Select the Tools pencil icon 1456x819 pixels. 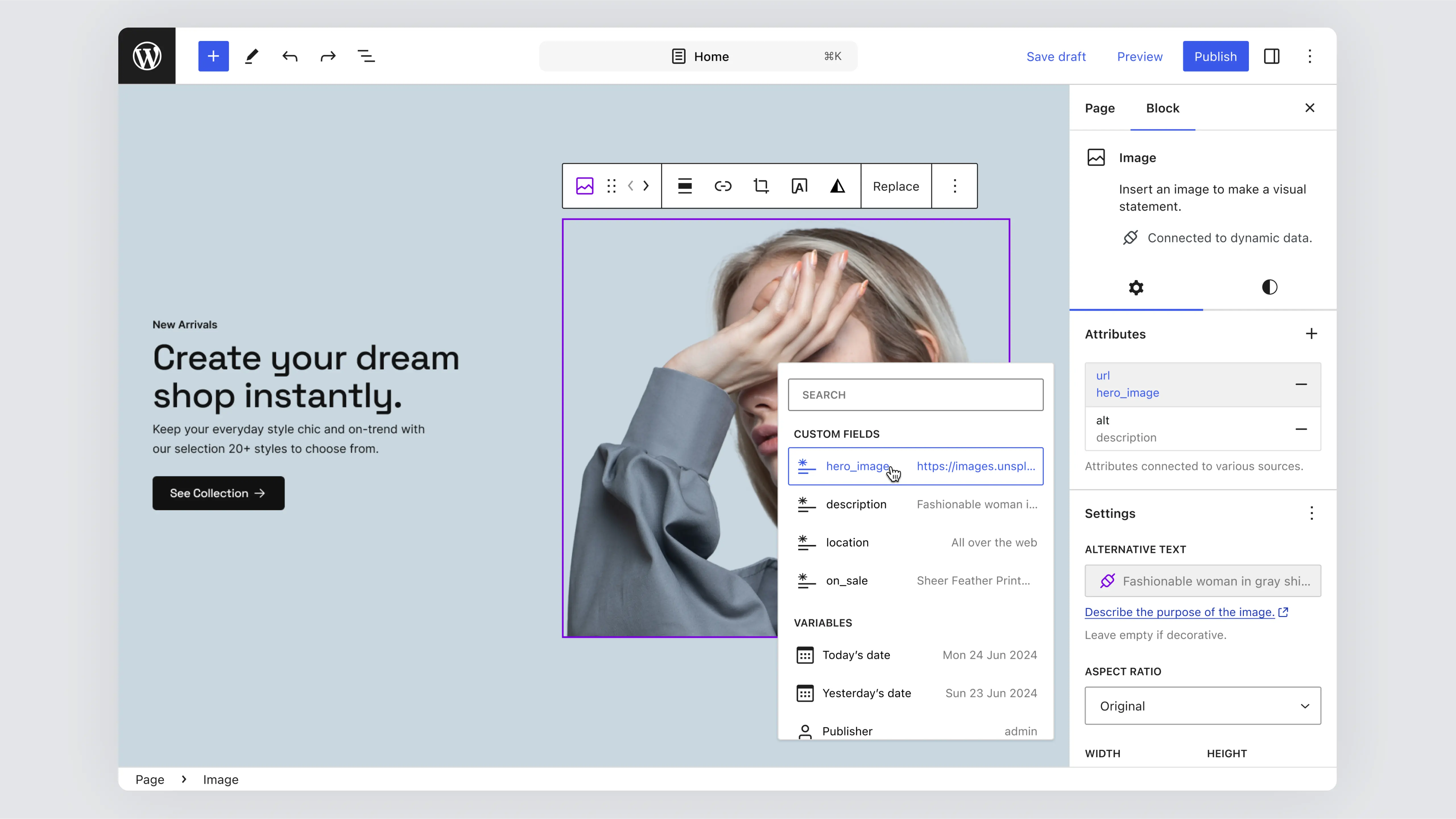pyautogui.click(x=251, y=56)
